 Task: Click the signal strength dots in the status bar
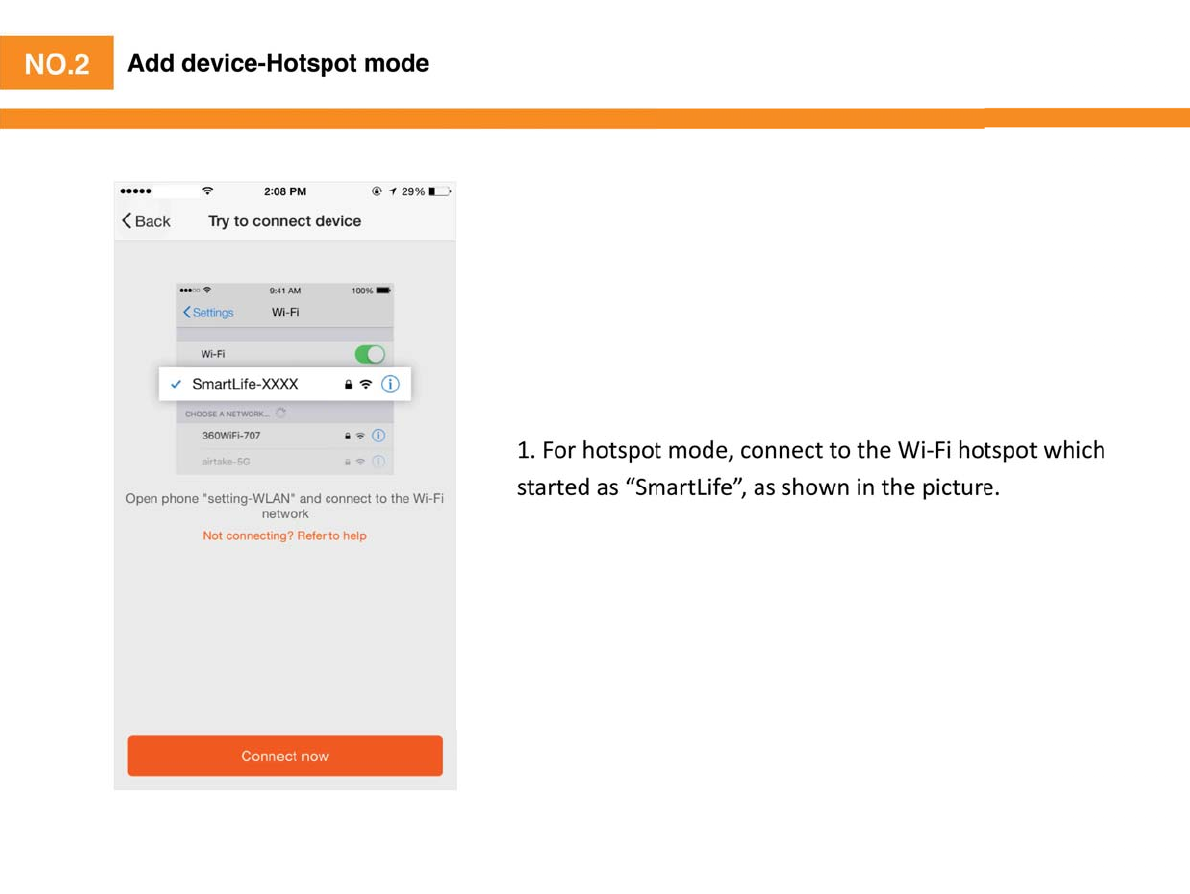pos(136,190)
